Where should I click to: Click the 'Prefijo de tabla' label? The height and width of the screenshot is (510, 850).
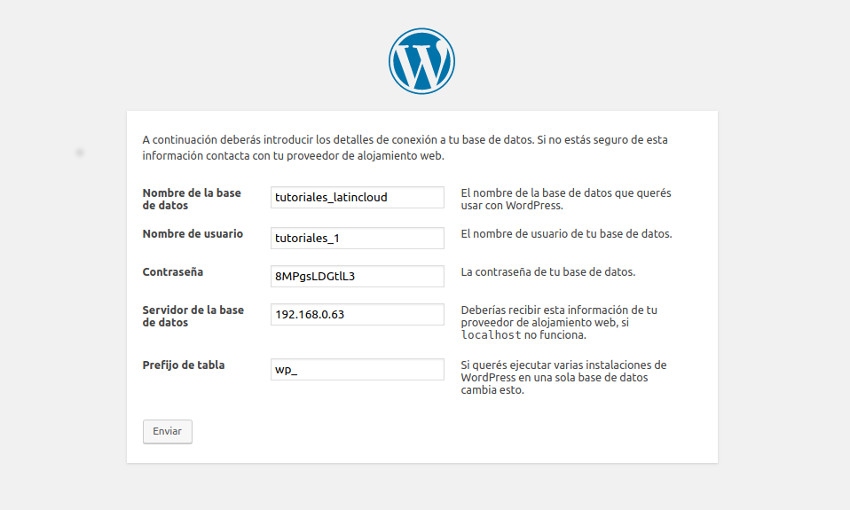(183, 365)
